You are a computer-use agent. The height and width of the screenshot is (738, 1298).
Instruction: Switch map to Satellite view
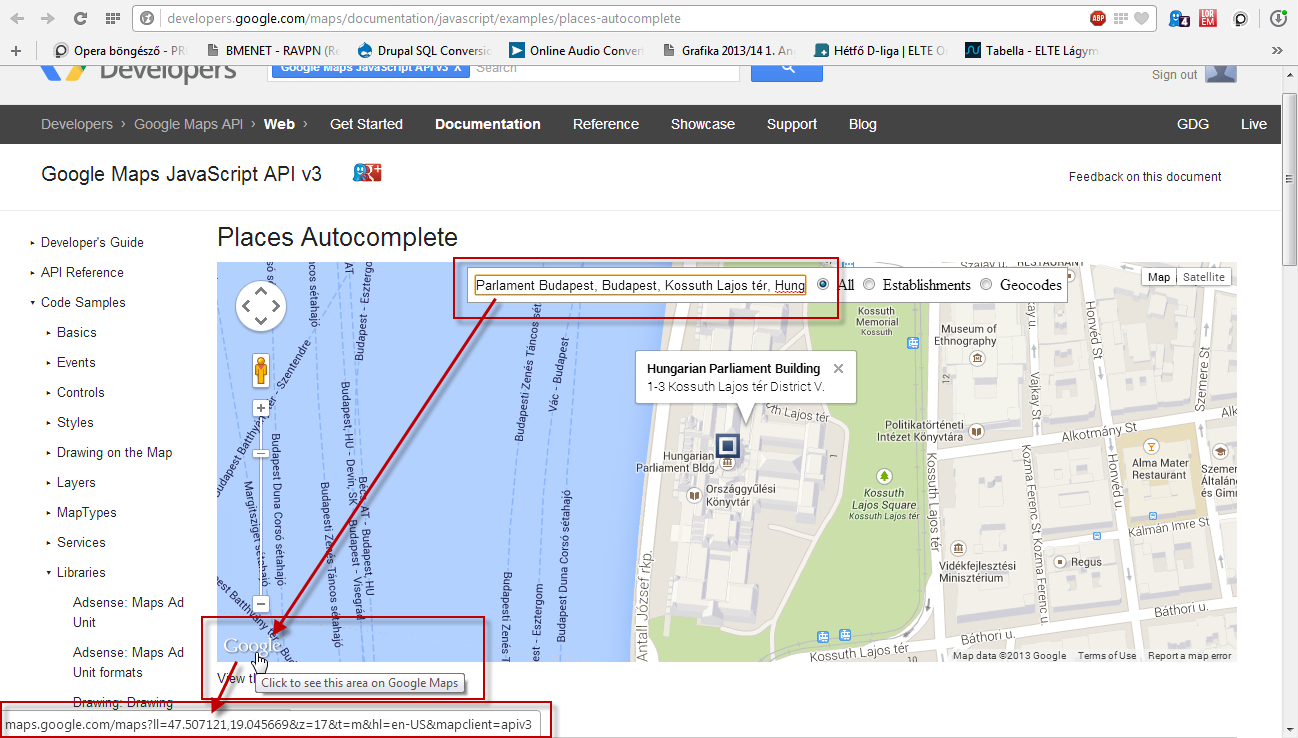[1203, 277]
